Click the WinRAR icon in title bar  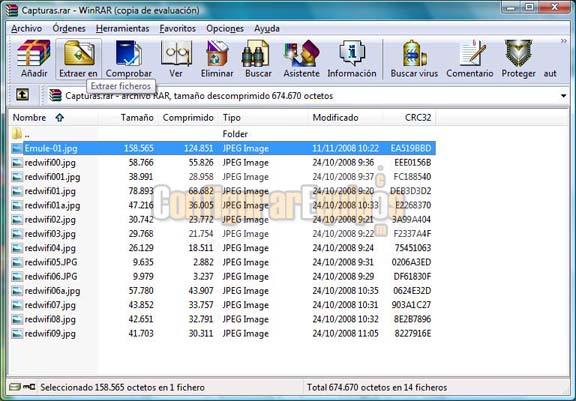(11, 10)
